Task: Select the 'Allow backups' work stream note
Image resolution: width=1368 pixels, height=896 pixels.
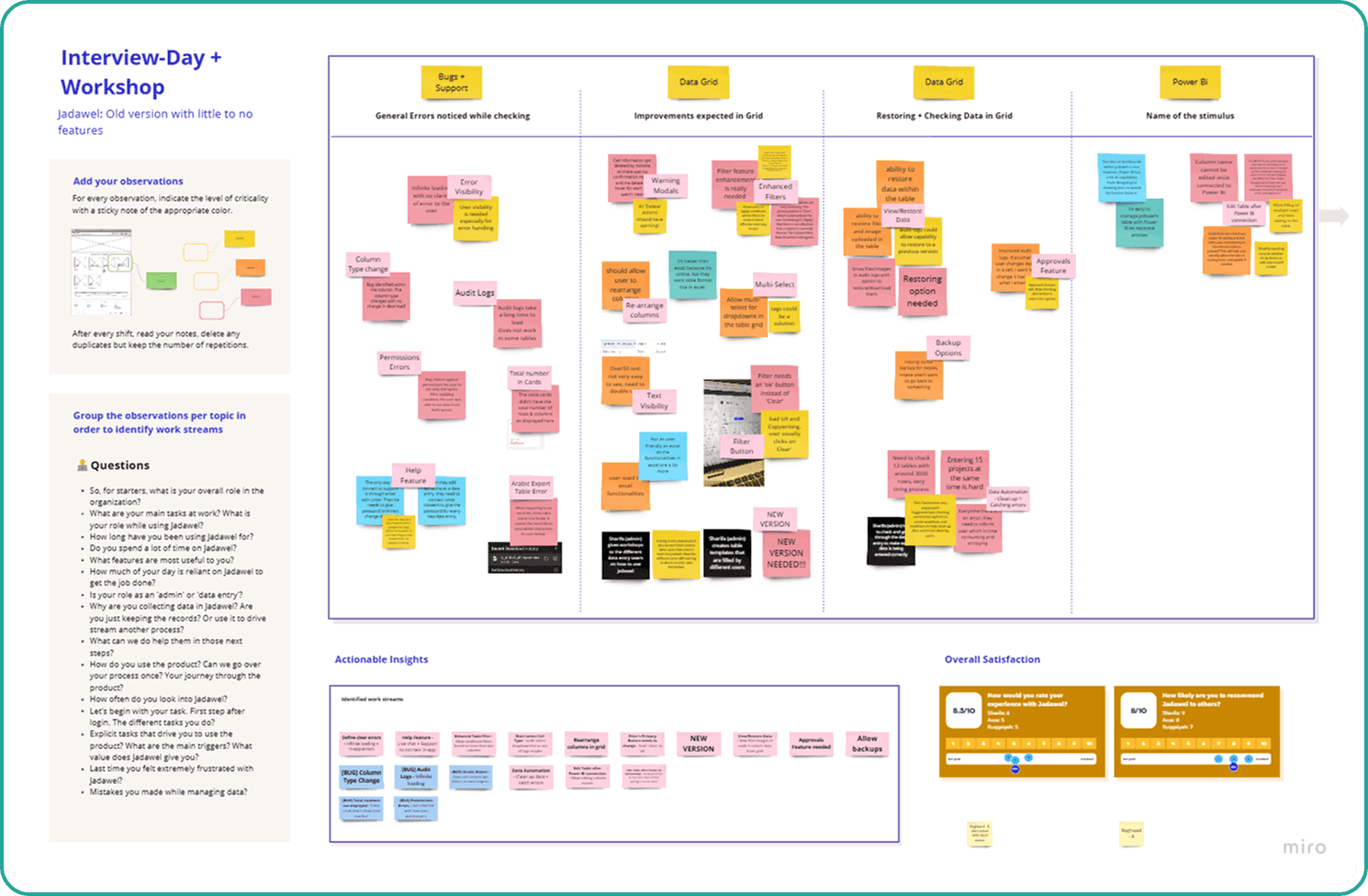Action: click(867, 744)
